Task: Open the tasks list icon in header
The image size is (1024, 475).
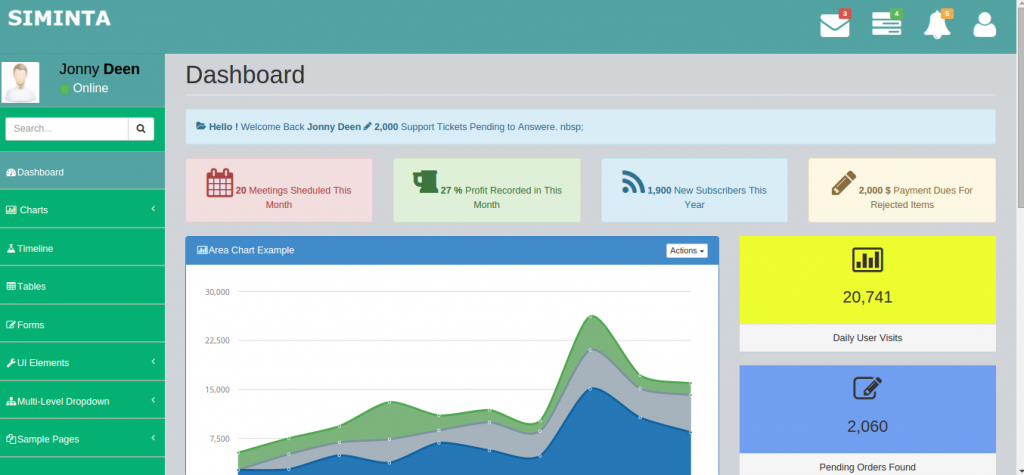Action: 886,25
